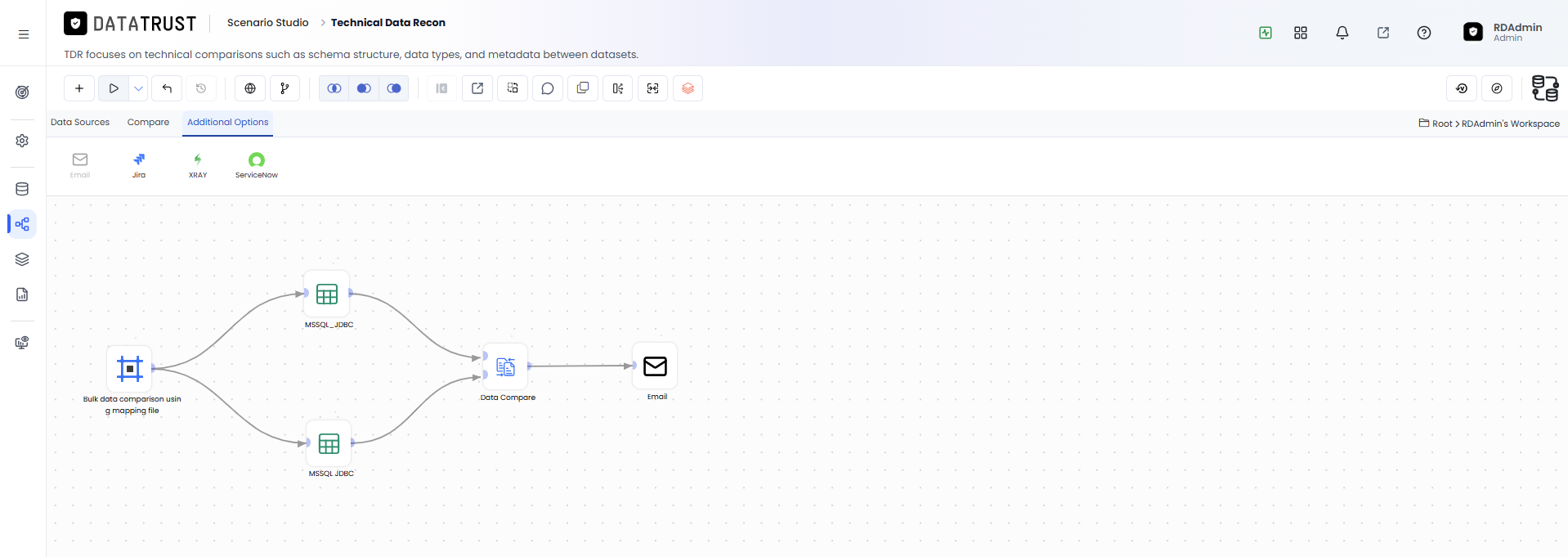Screen dimensions: 1568x557
Task: Select the Bulk data comparison node
Action: tap(129, 369)
